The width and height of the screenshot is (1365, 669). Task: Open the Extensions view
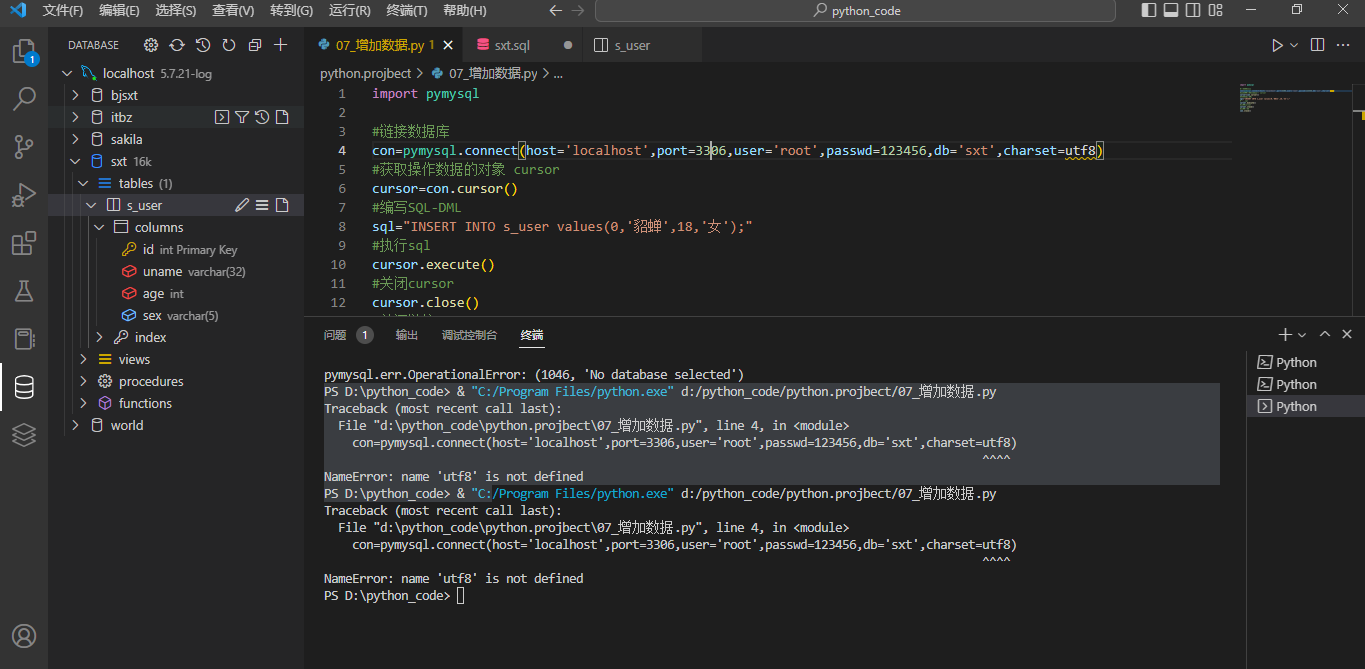point(24,243)
